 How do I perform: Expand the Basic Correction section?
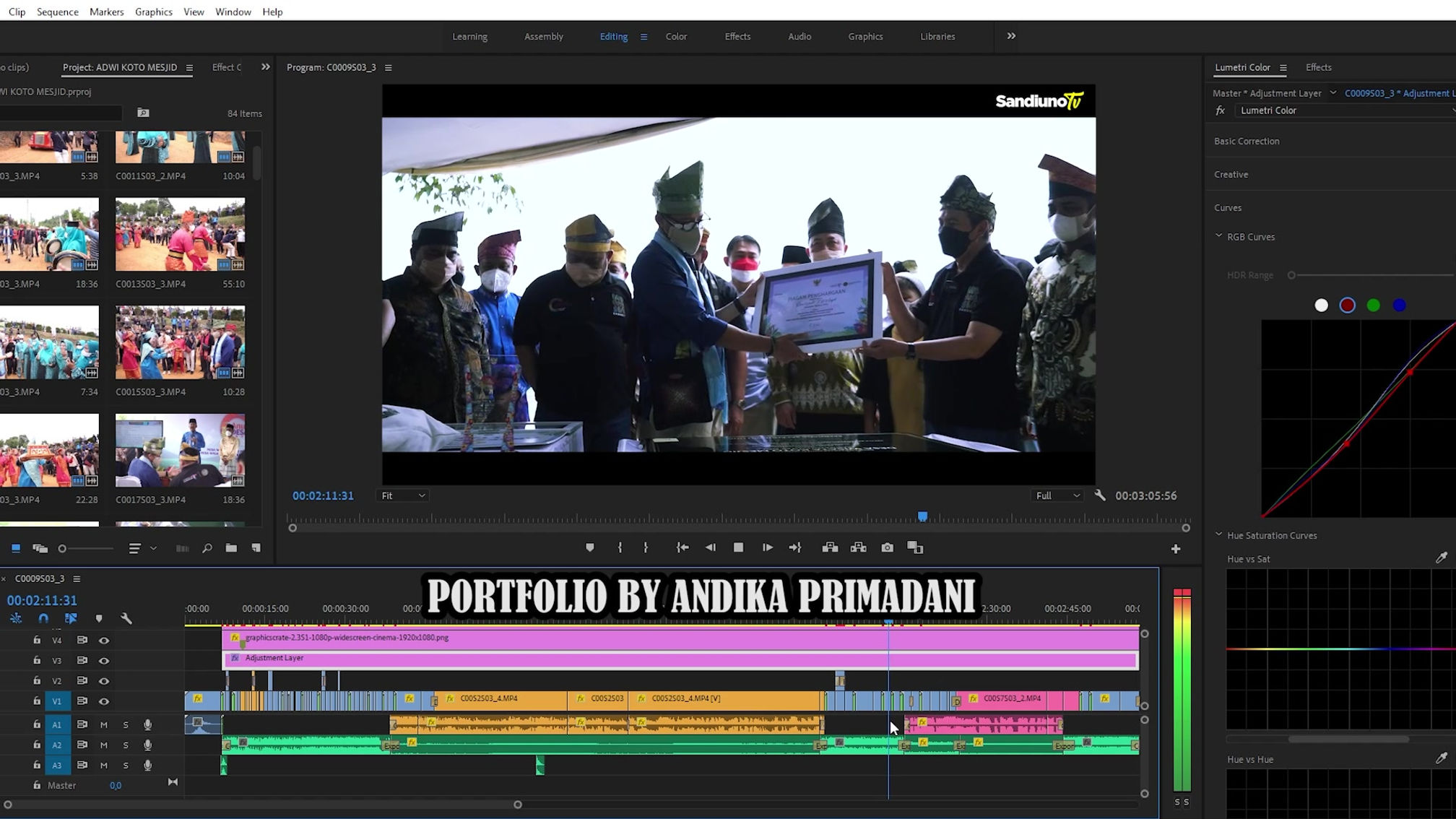click(1247, 141)
